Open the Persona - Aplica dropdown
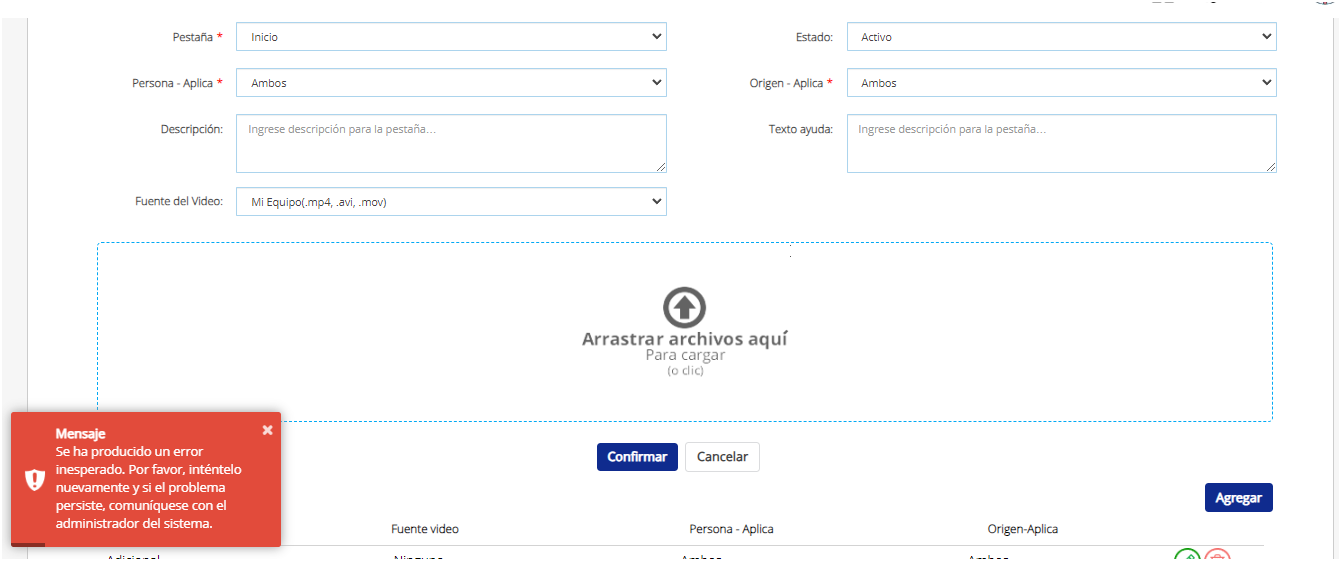Screen dimensions: 1341x561 tap(451, 83)
